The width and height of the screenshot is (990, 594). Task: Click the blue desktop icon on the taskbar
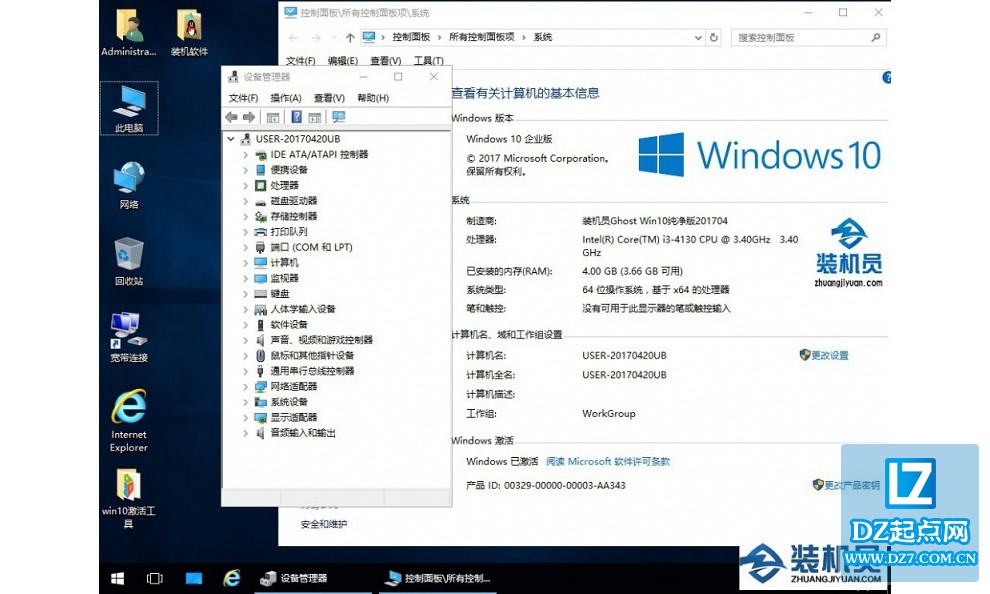tap(194, 578)
